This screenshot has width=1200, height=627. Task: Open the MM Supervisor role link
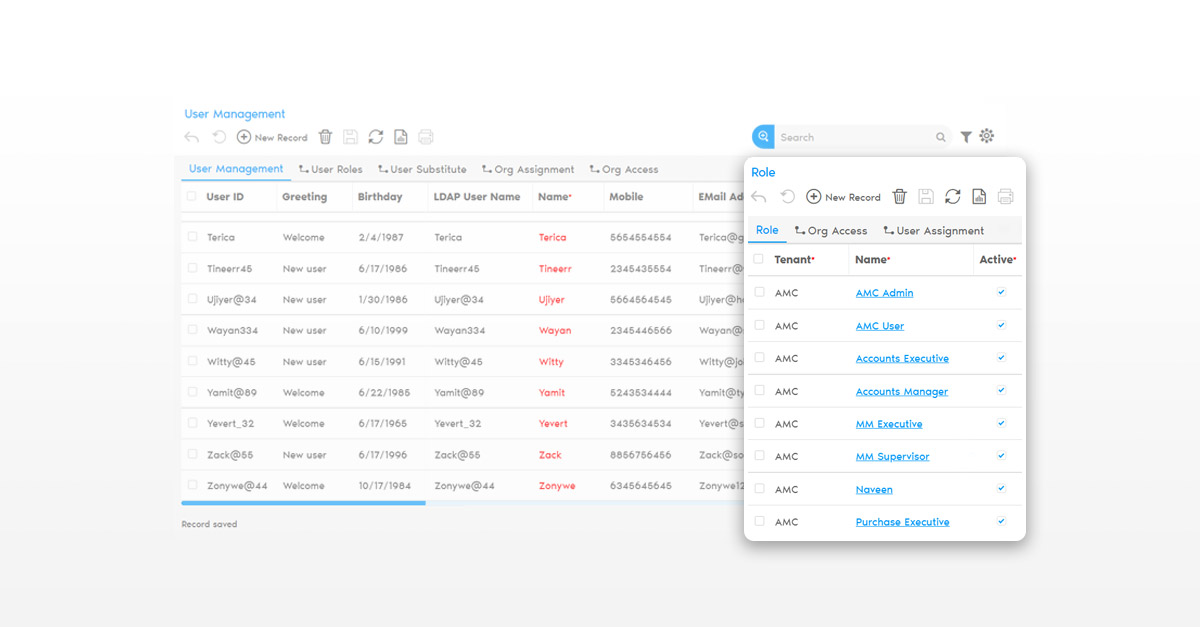pyautogui.click(x=892, y=457)
